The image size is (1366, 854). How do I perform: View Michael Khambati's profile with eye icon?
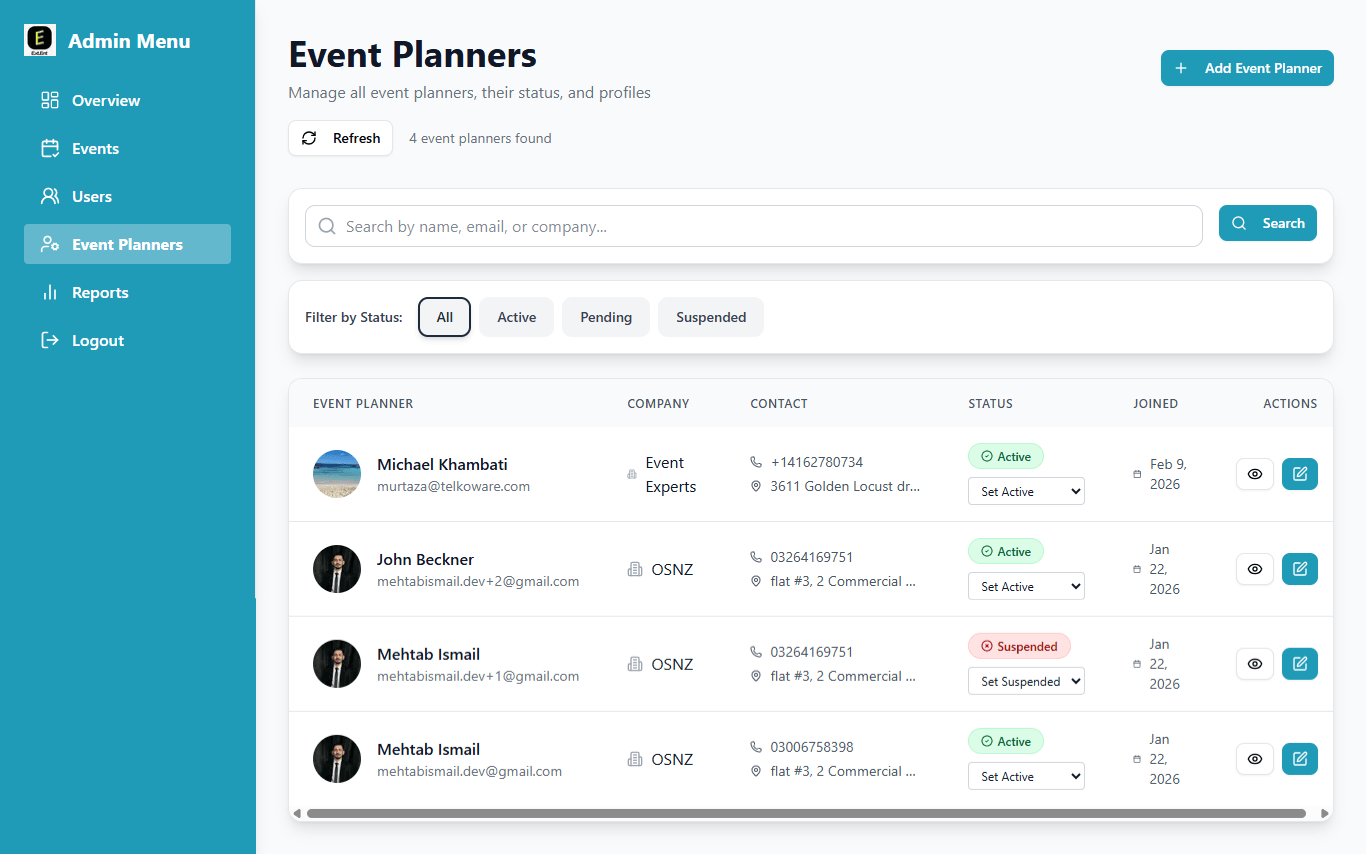[1255, 474]
